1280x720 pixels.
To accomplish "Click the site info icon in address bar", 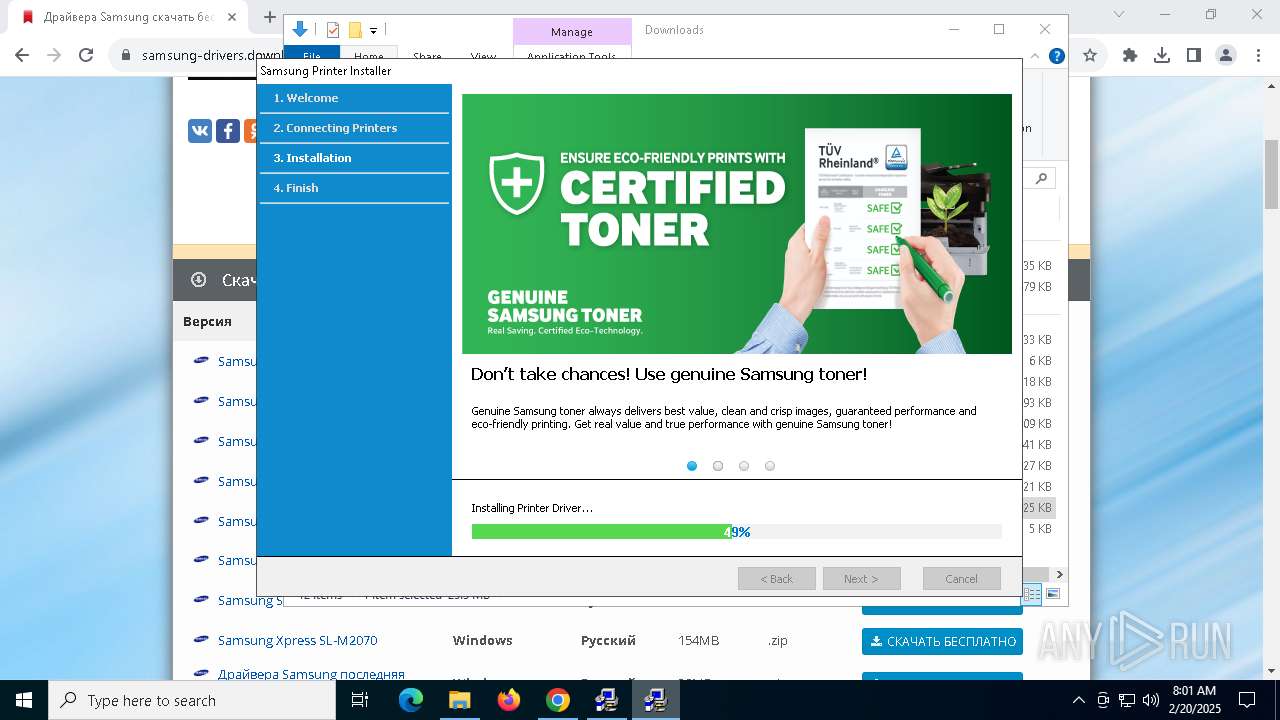I will pyautogui.click(x=126, y=56).
